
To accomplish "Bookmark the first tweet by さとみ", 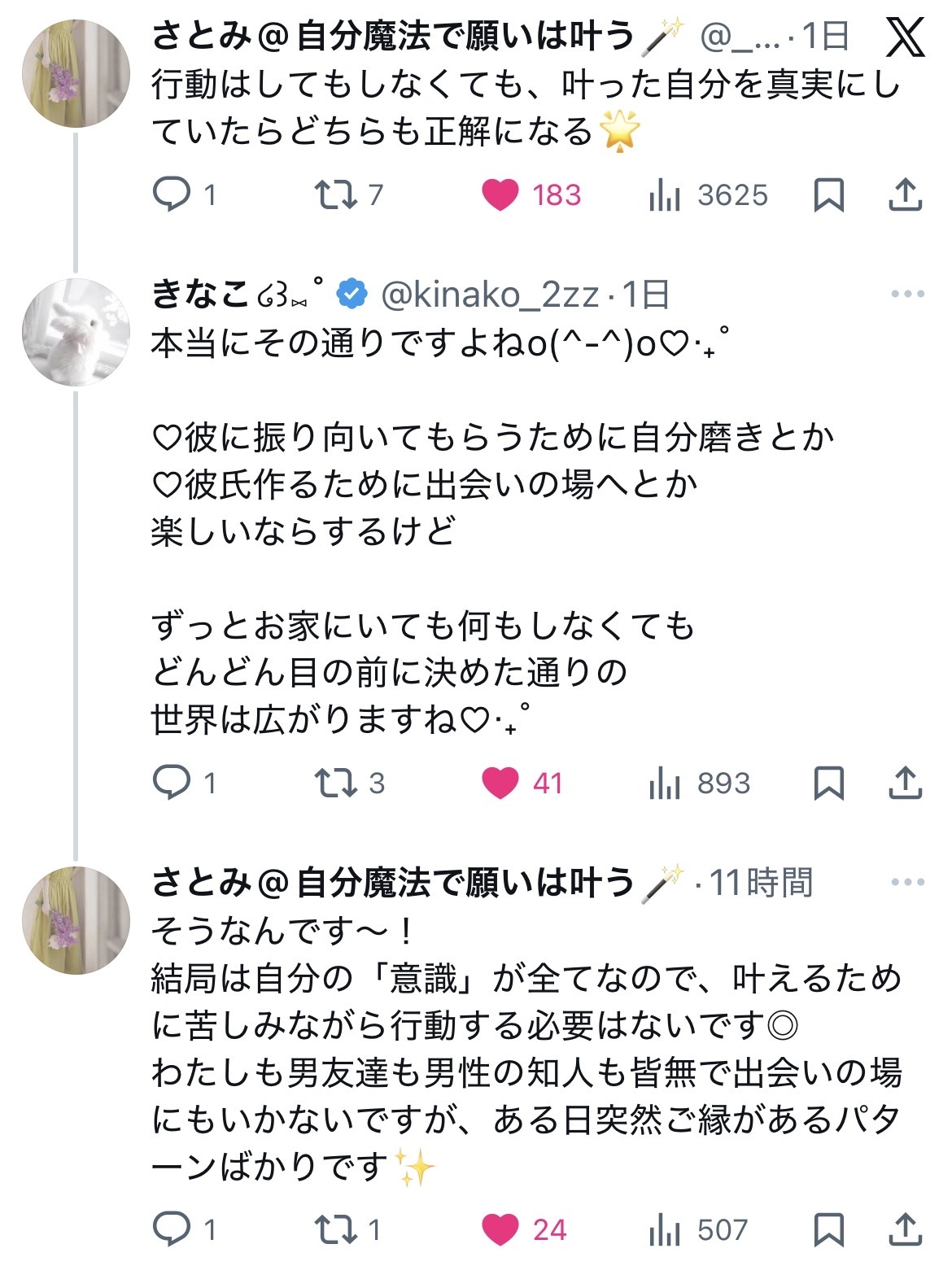I will tap(828, 194).
